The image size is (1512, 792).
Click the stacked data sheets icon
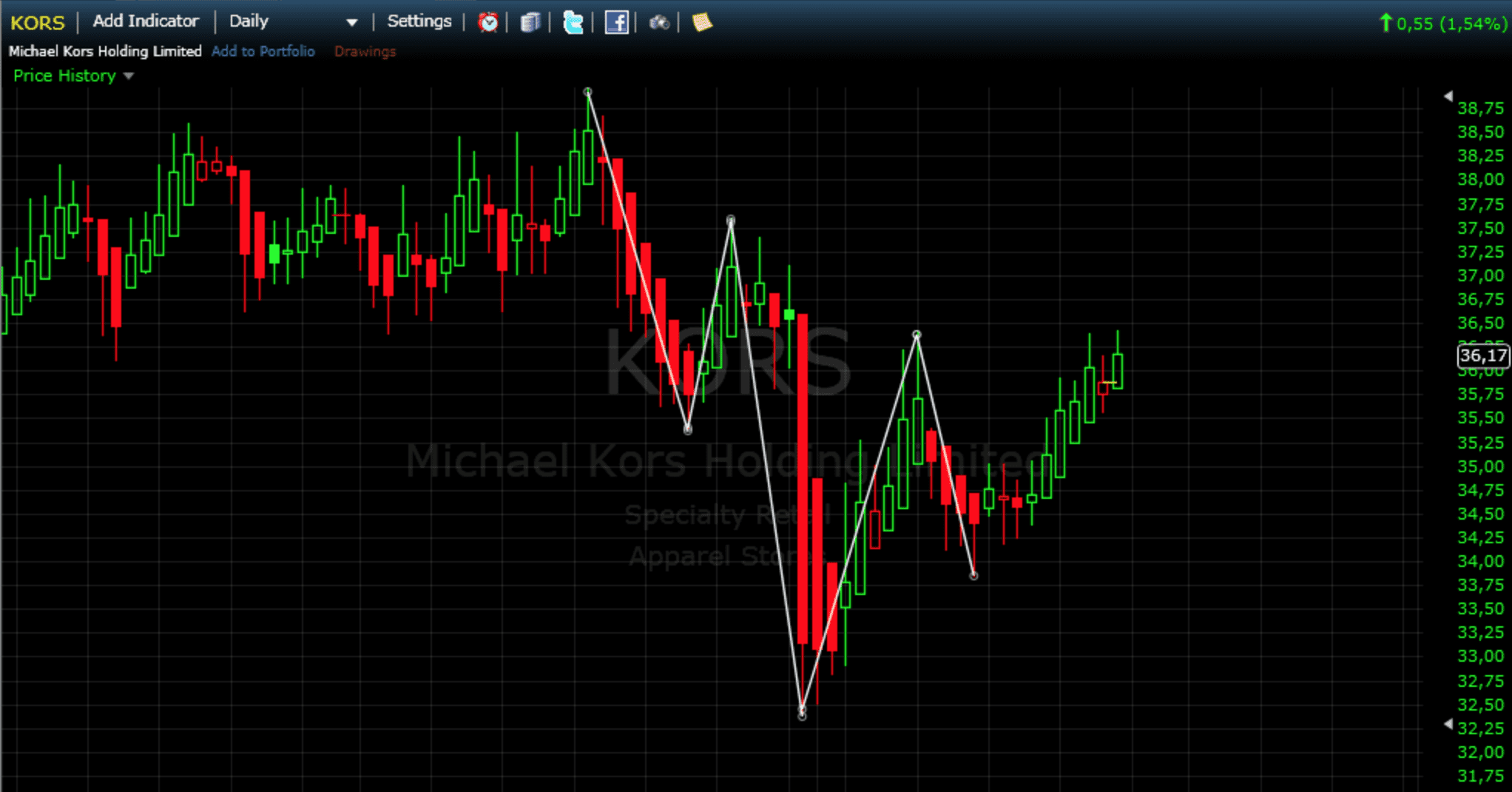(x=530, y=22)
